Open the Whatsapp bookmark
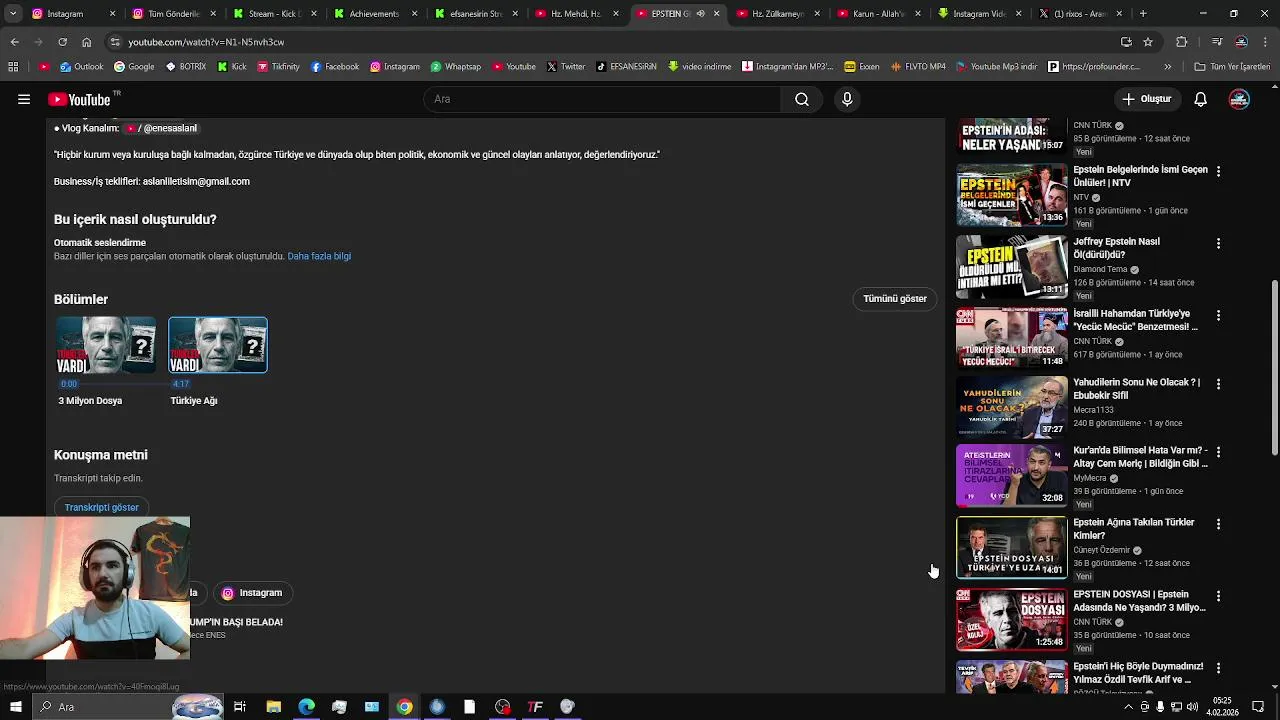The height and width of the screenshot is (720, 1280). coord(455,67)
